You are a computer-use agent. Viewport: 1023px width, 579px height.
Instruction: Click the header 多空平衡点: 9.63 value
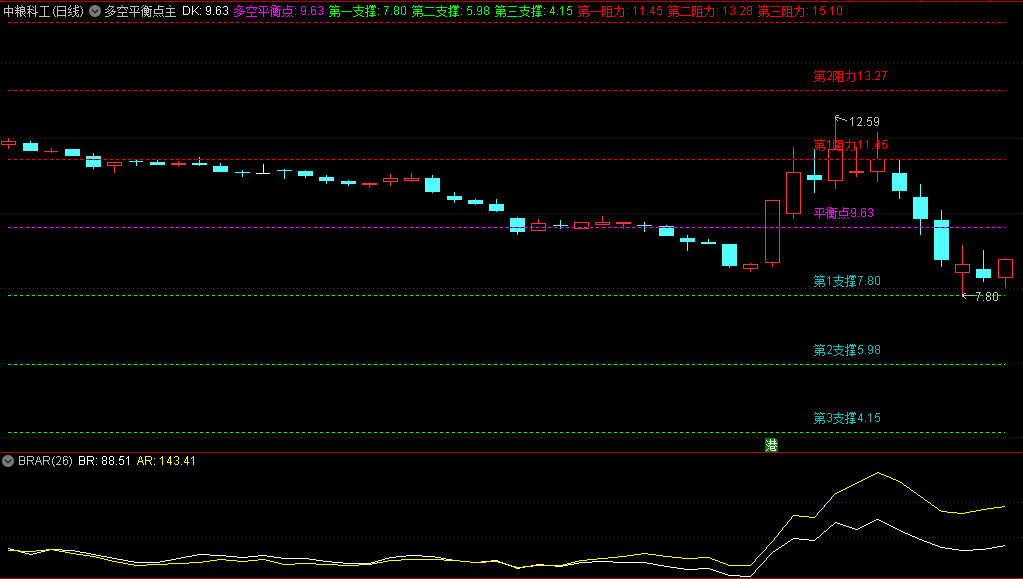pyautogui.click(x=279, y=11)
